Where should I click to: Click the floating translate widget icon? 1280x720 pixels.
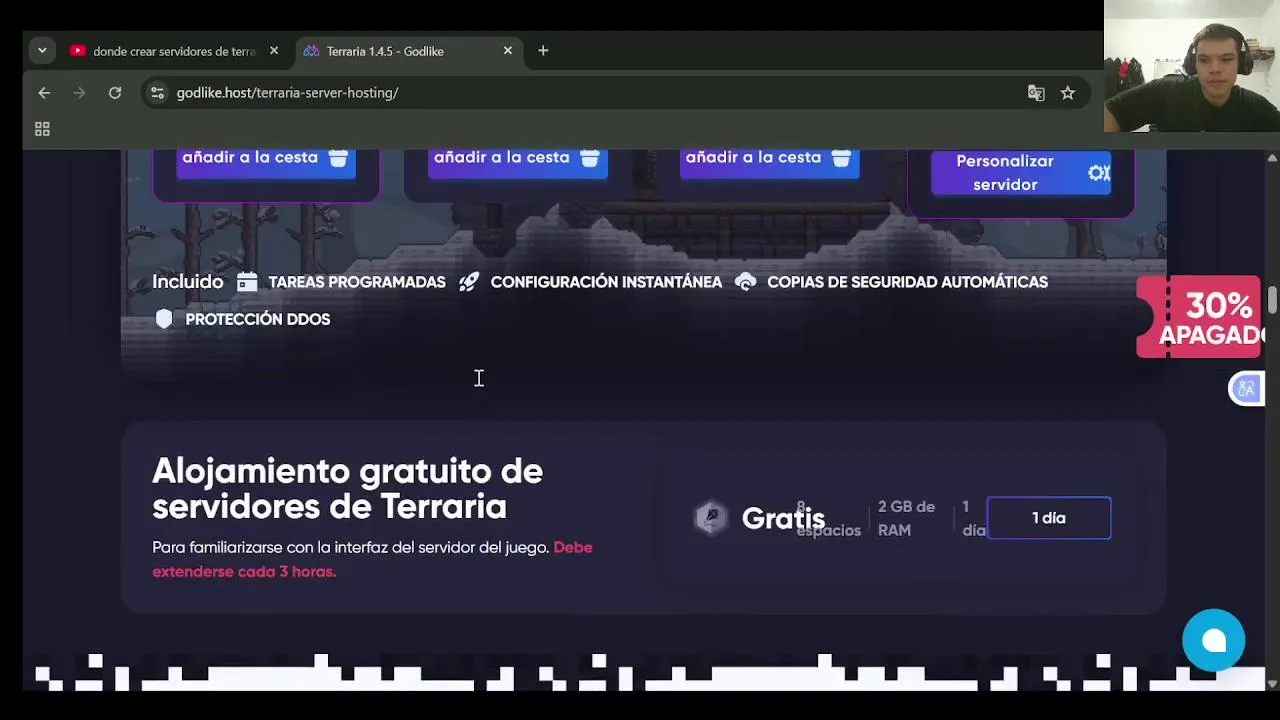1246,388
